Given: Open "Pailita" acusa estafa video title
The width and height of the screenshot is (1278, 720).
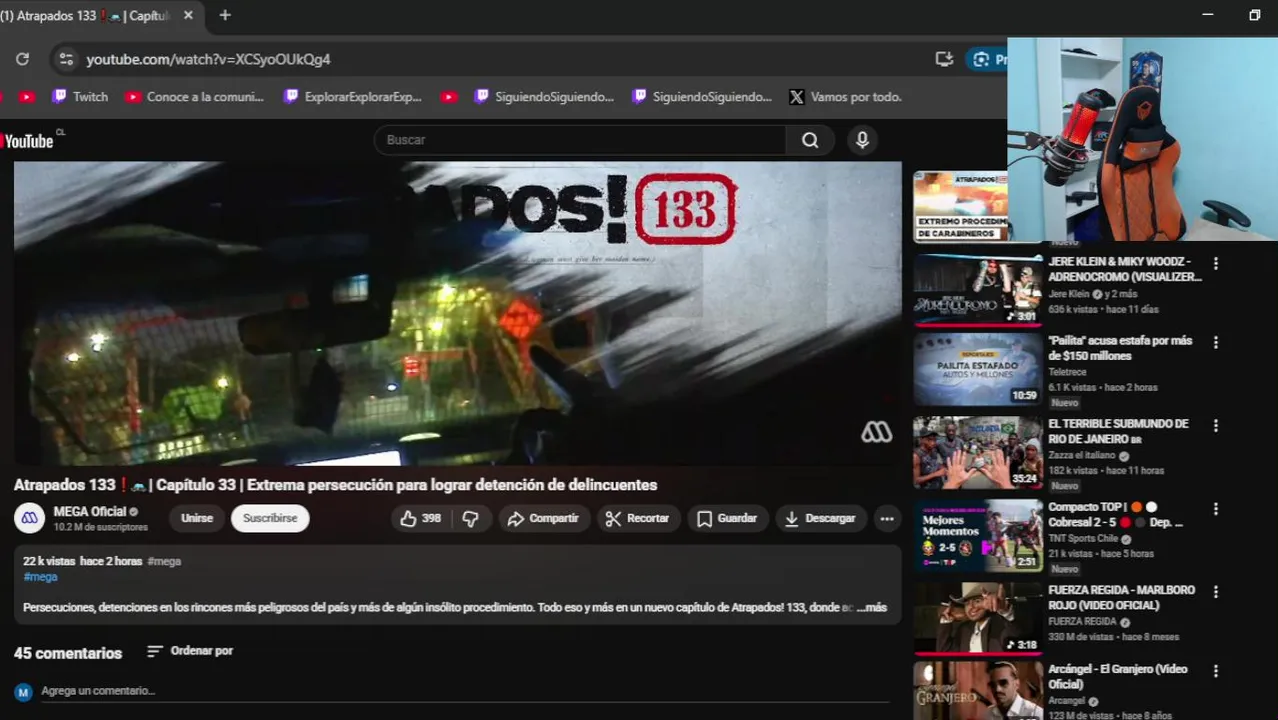Looking at the screenshot, I should coord(1120,348).
